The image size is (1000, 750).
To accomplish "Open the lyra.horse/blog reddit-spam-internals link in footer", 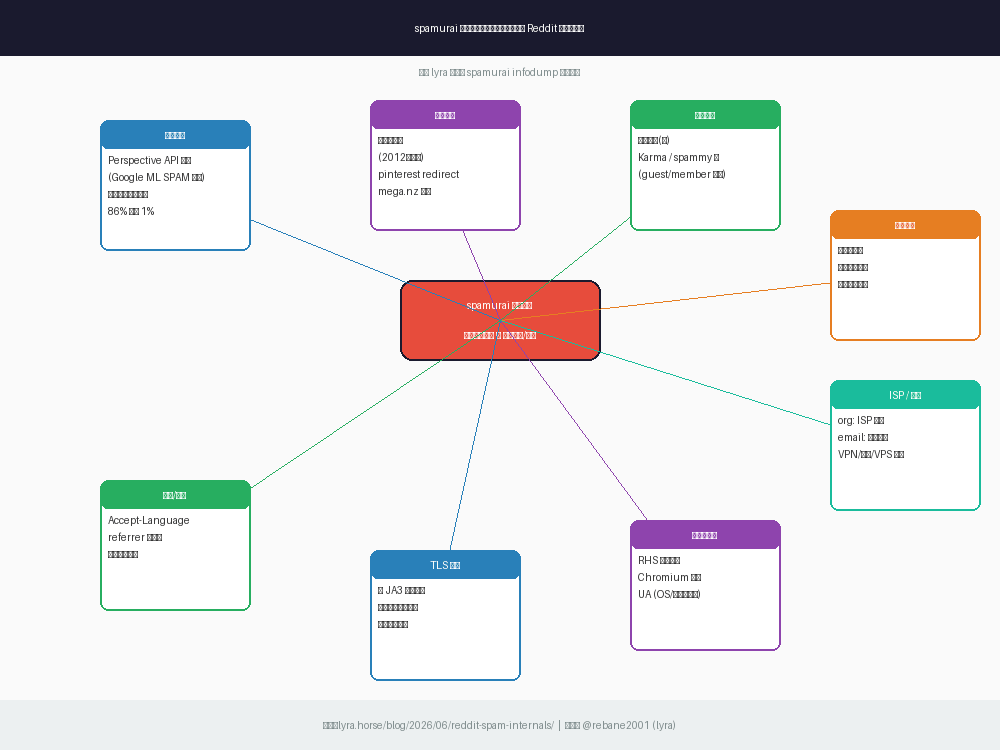I will (445, 725).
